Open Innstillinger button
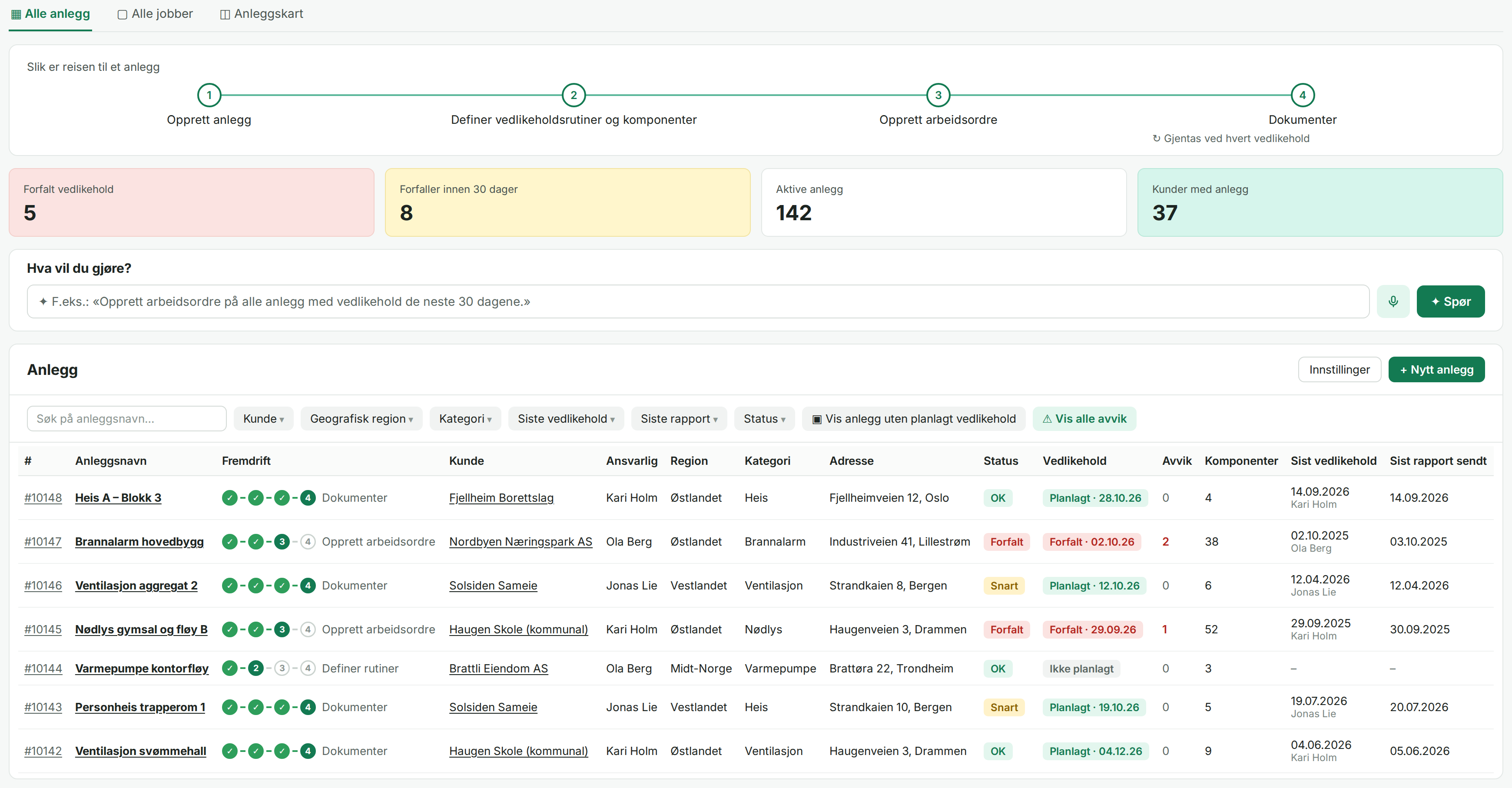 pyautogui.click(x=1340, y=370)
